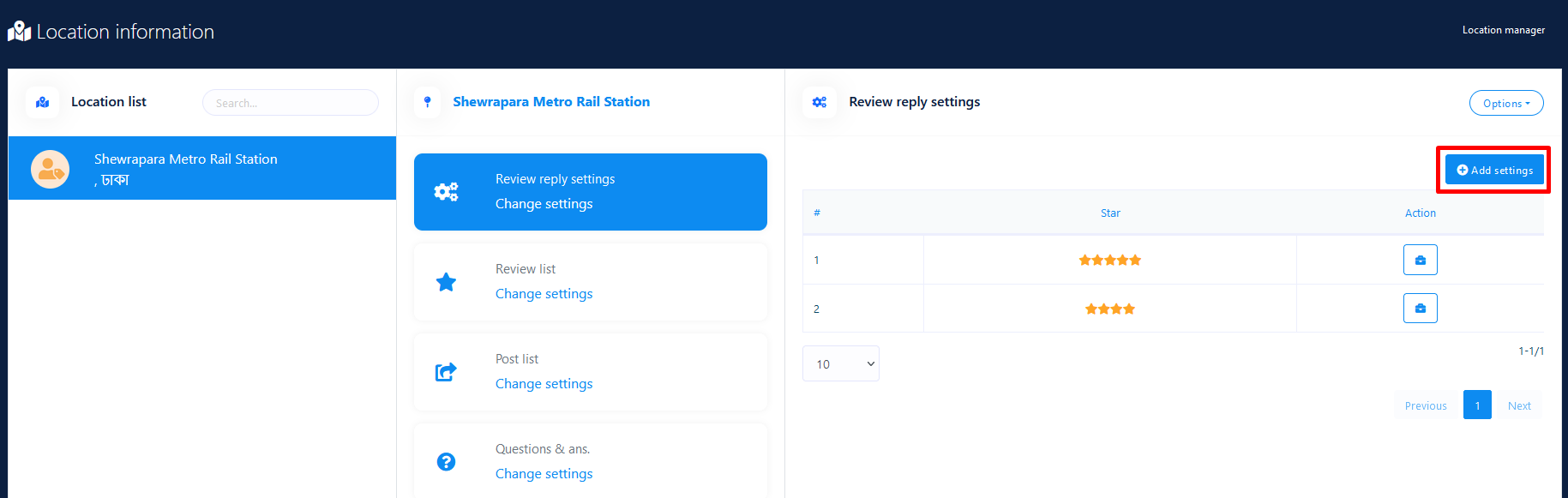The width and height of the screenshot is (1568, 498).
Task: Click action icon button in row 2
Action: [x=1420, y=309]
